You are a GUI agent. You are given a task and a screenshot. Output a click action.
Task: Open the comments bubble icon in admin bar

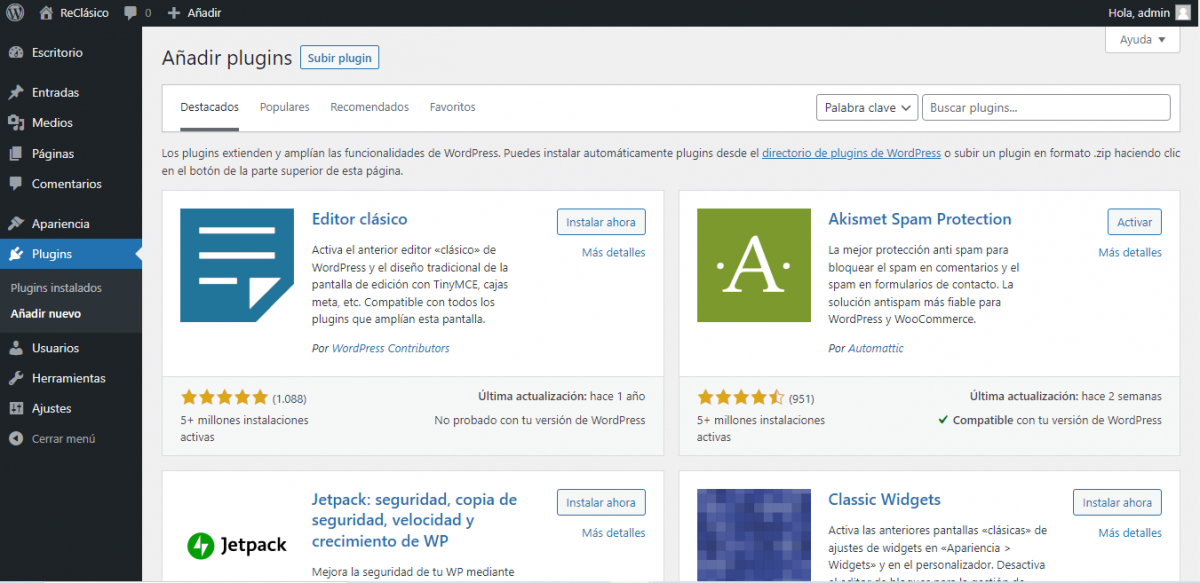point(131,13)
